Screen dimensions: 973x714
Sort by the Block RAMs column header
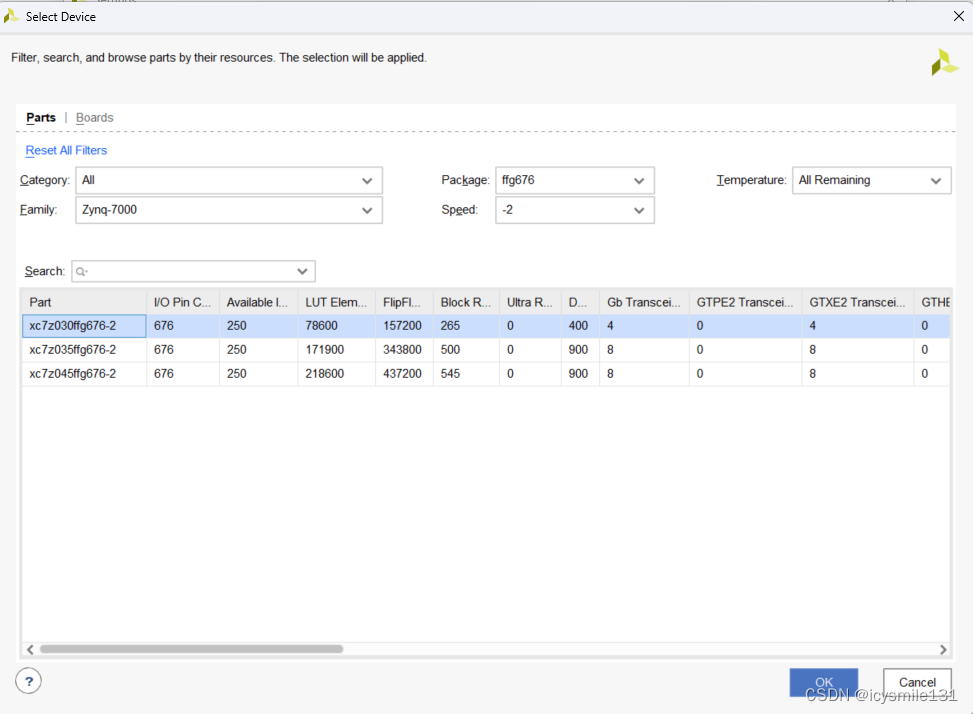point(467,302)
